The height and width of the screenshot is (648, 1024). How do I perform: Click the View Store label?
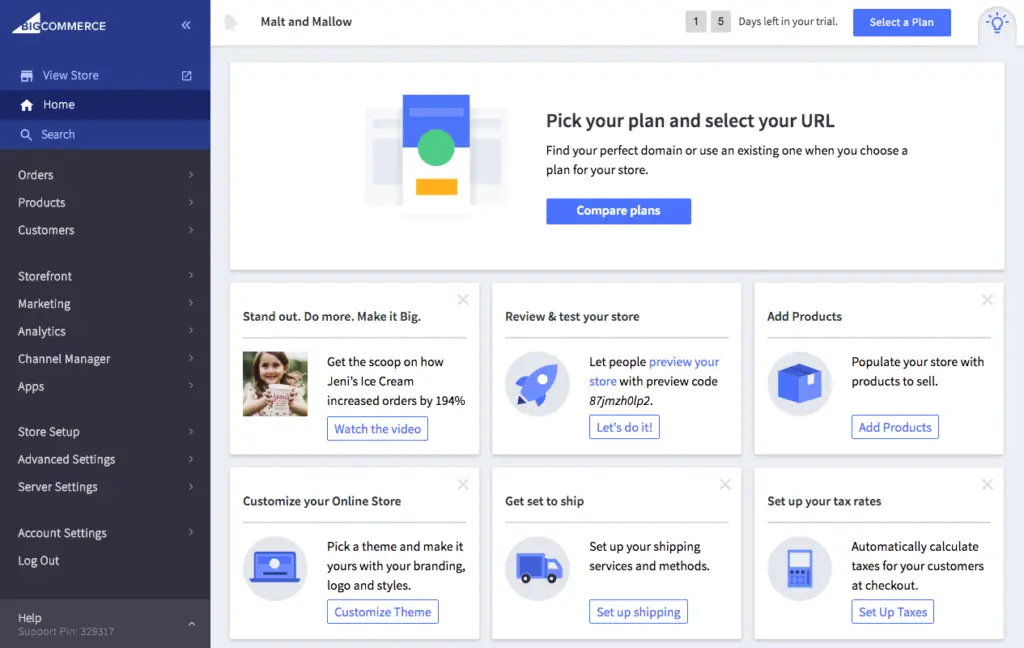point(71,76)
